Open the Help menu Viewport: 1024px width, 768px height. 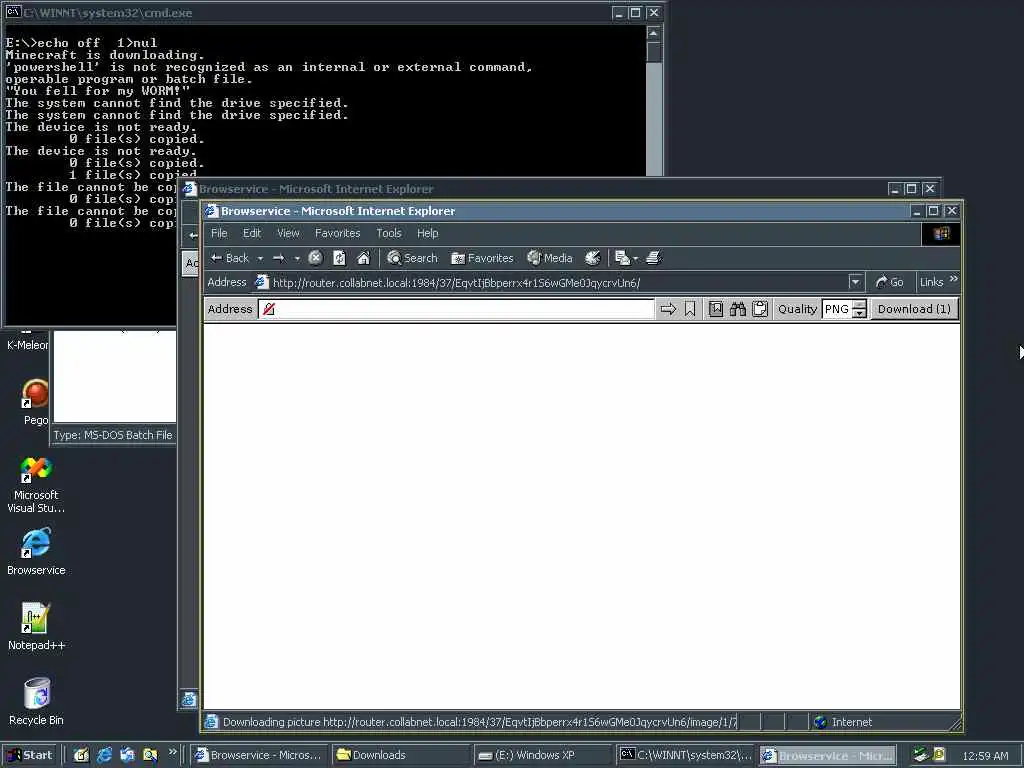427,233
